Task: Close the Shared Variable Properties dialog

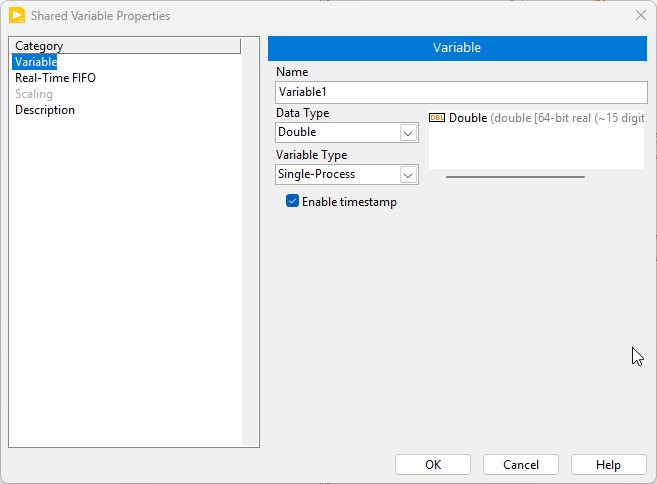Action: point(641,16)
